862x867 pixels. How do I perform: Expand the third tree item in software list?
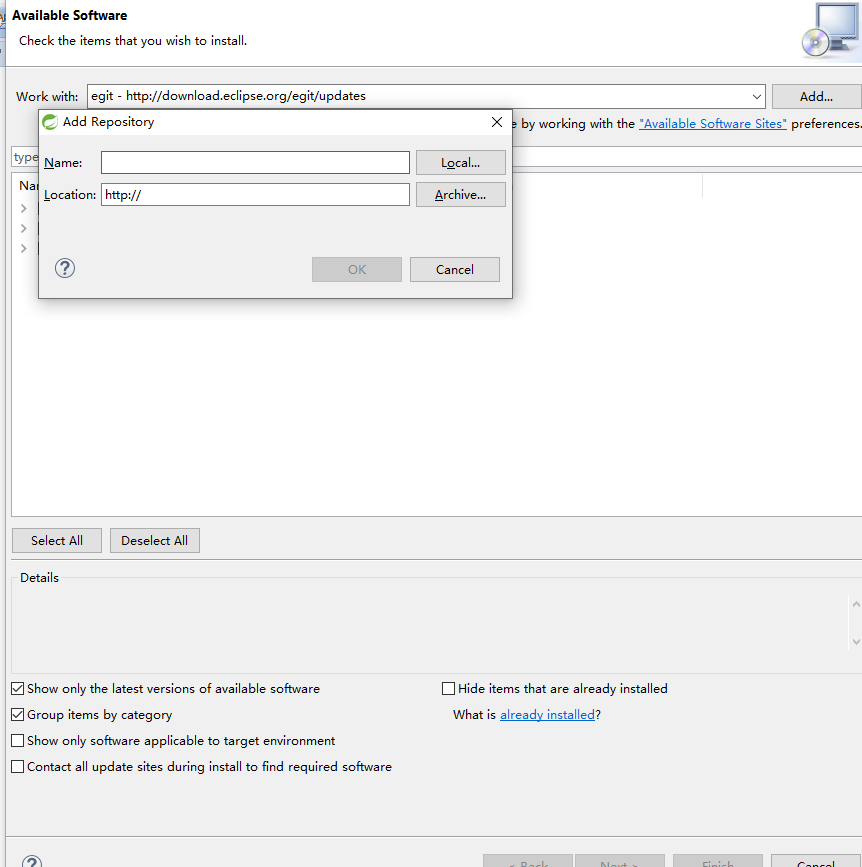[x=23, y=248]
